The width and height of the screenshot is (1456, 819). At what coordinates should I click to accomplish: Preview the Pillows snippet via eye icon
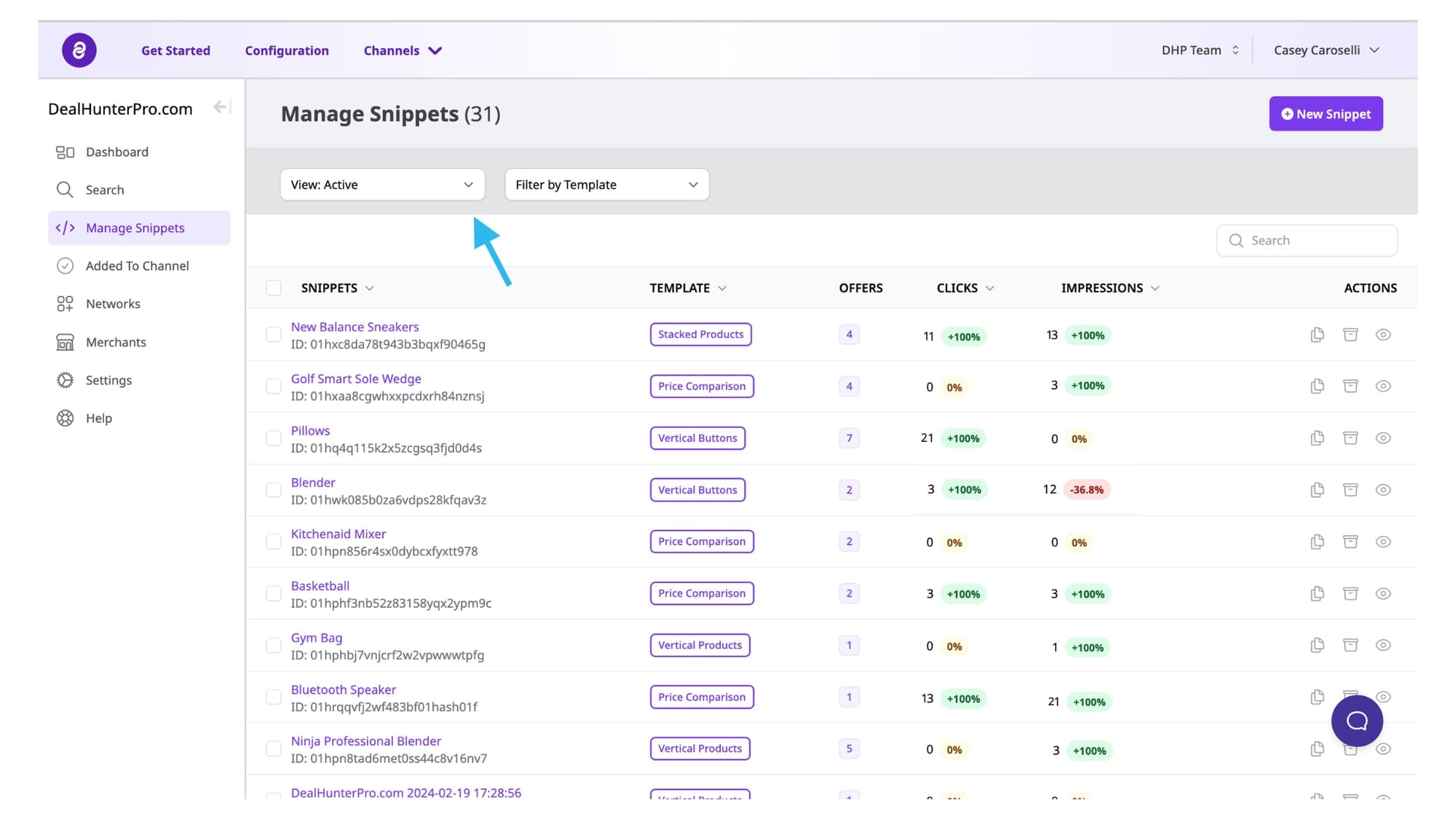point(1383,438)
